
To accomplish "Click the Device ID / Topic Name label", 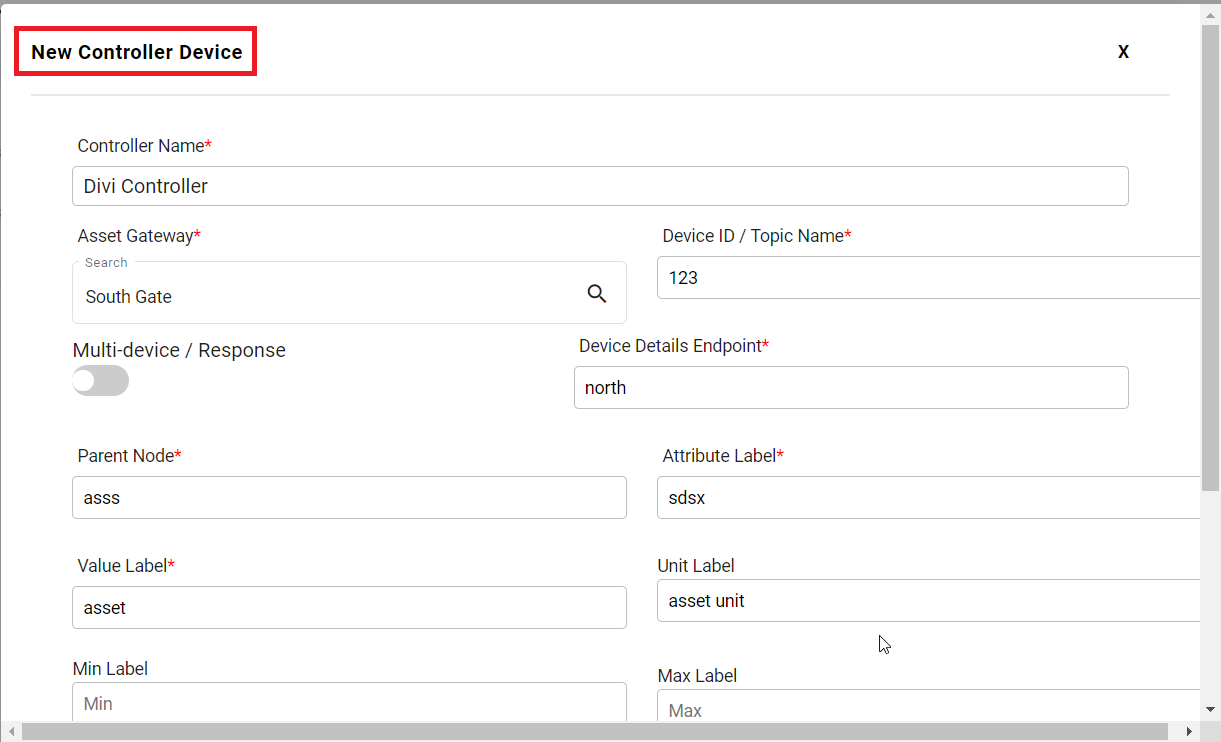I will 757,236.
